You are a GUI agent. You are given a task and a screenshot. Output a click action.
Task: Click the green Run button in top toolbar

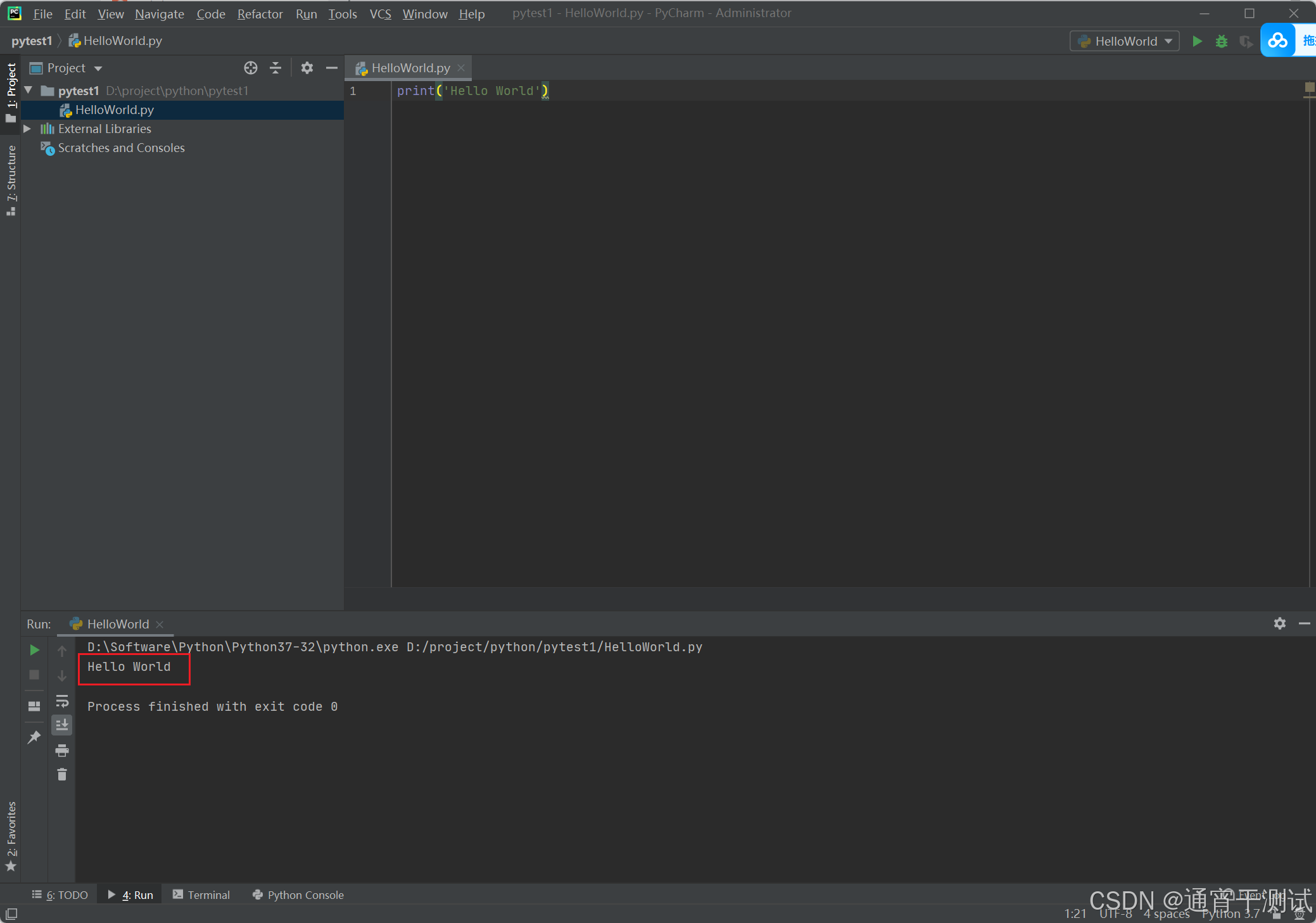(x=1197, y=41)
